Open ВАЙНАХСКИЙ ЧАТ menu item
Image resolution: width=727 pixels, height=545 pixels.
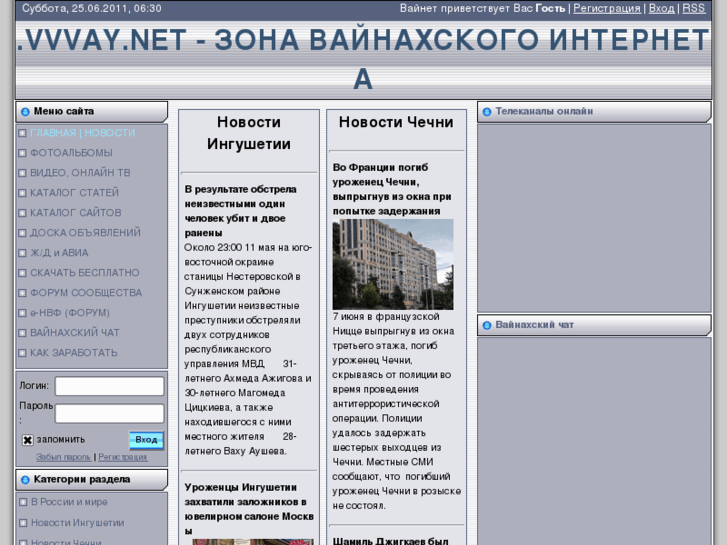(75, 333)
